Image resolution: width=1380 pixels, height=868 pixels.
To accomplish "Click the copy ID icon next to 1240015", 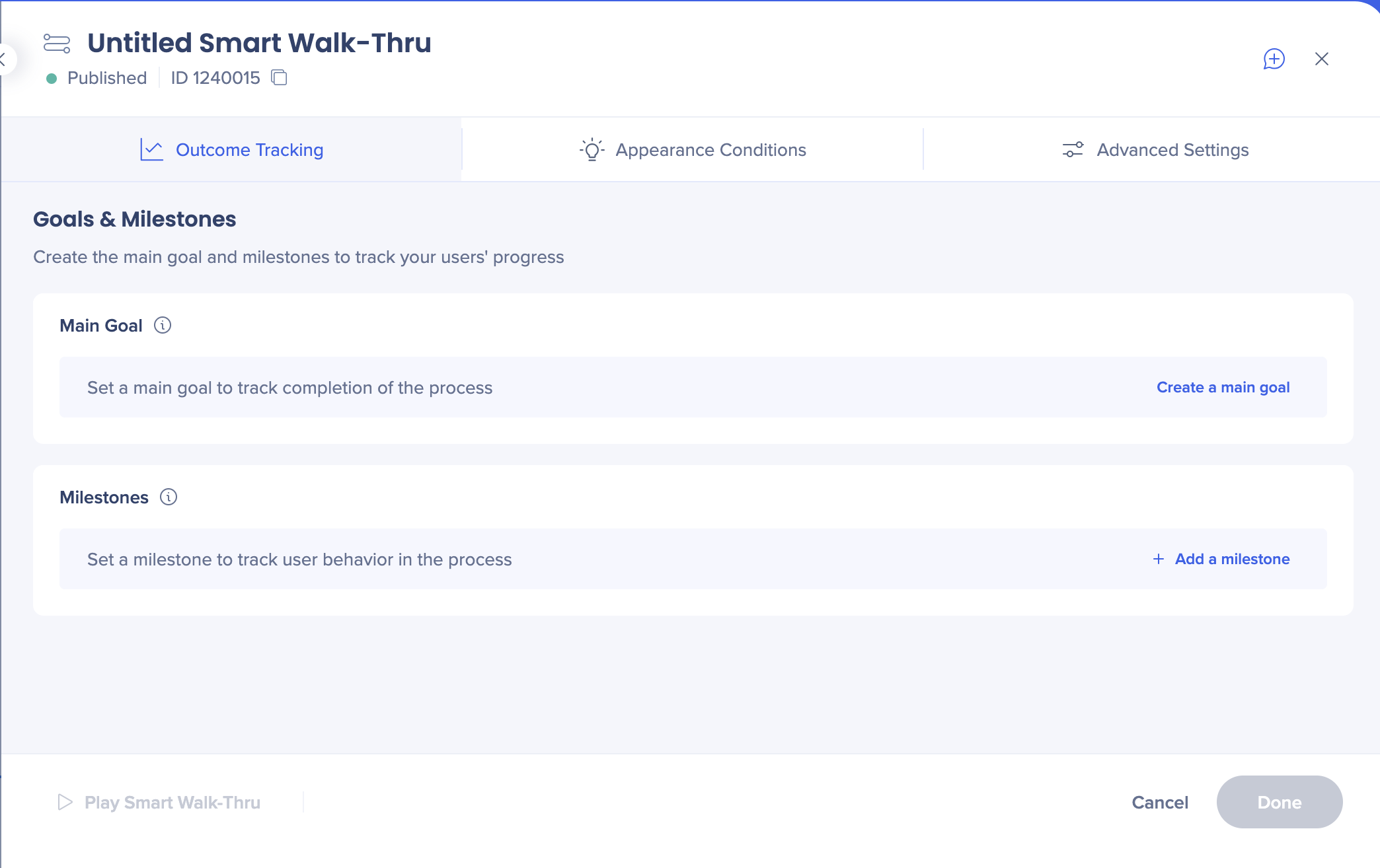I will [280, 78].
